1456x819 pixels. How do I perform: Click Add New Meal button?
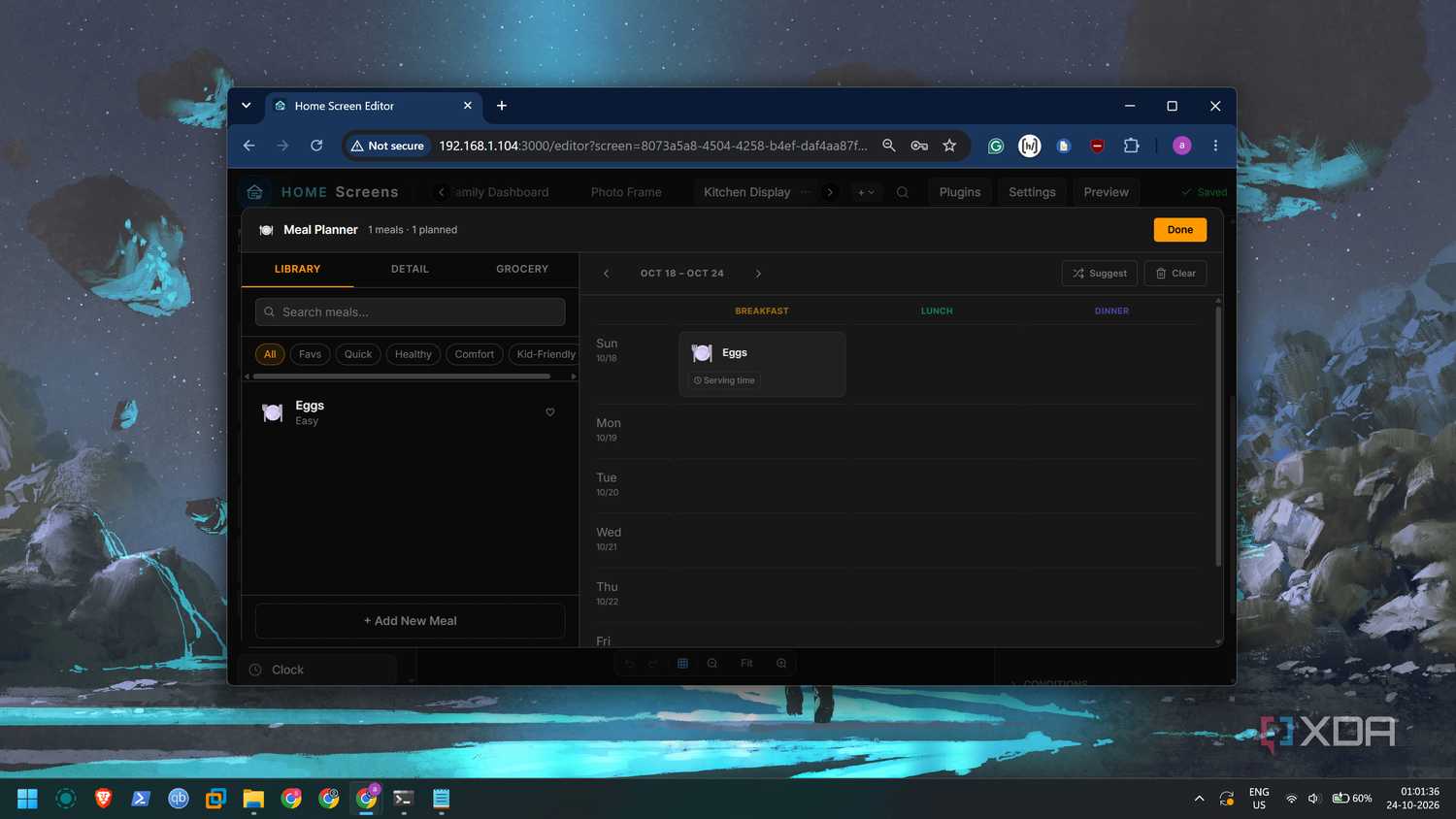tap(410, 621)
